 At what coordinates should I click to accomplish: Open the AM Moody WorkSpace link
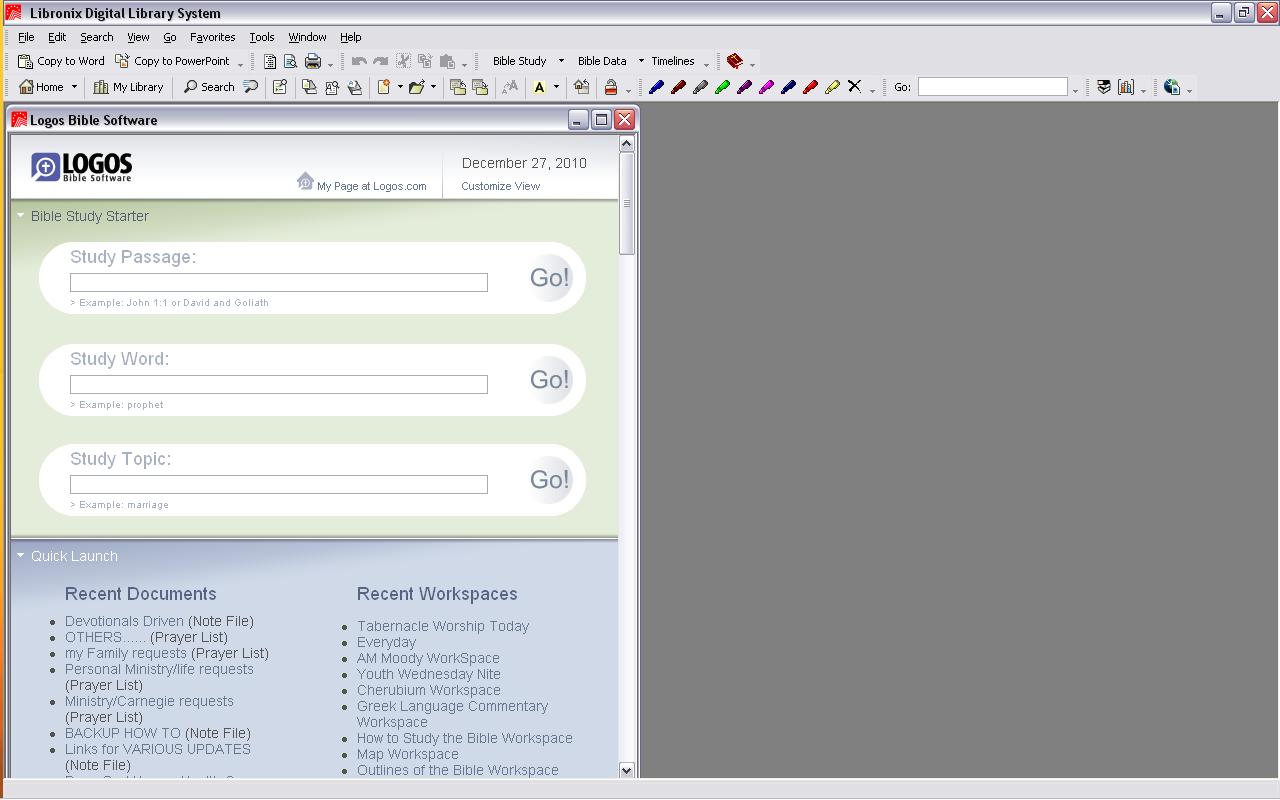coord(428,658)
